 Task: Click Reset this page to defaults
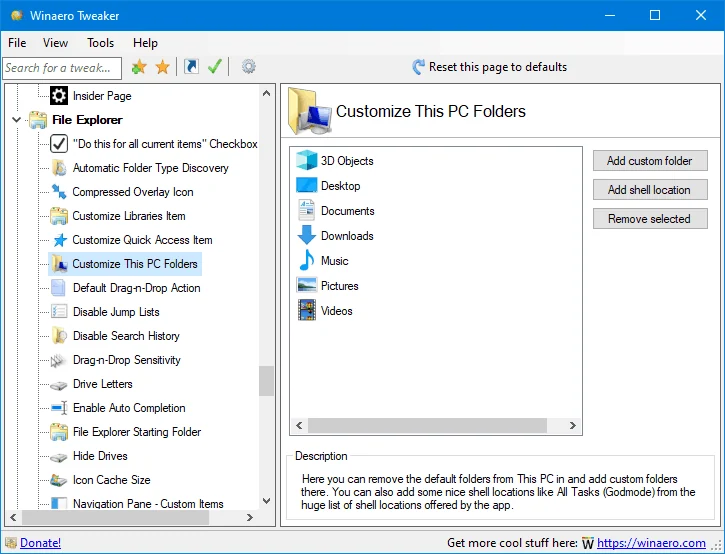coord(489,67)
